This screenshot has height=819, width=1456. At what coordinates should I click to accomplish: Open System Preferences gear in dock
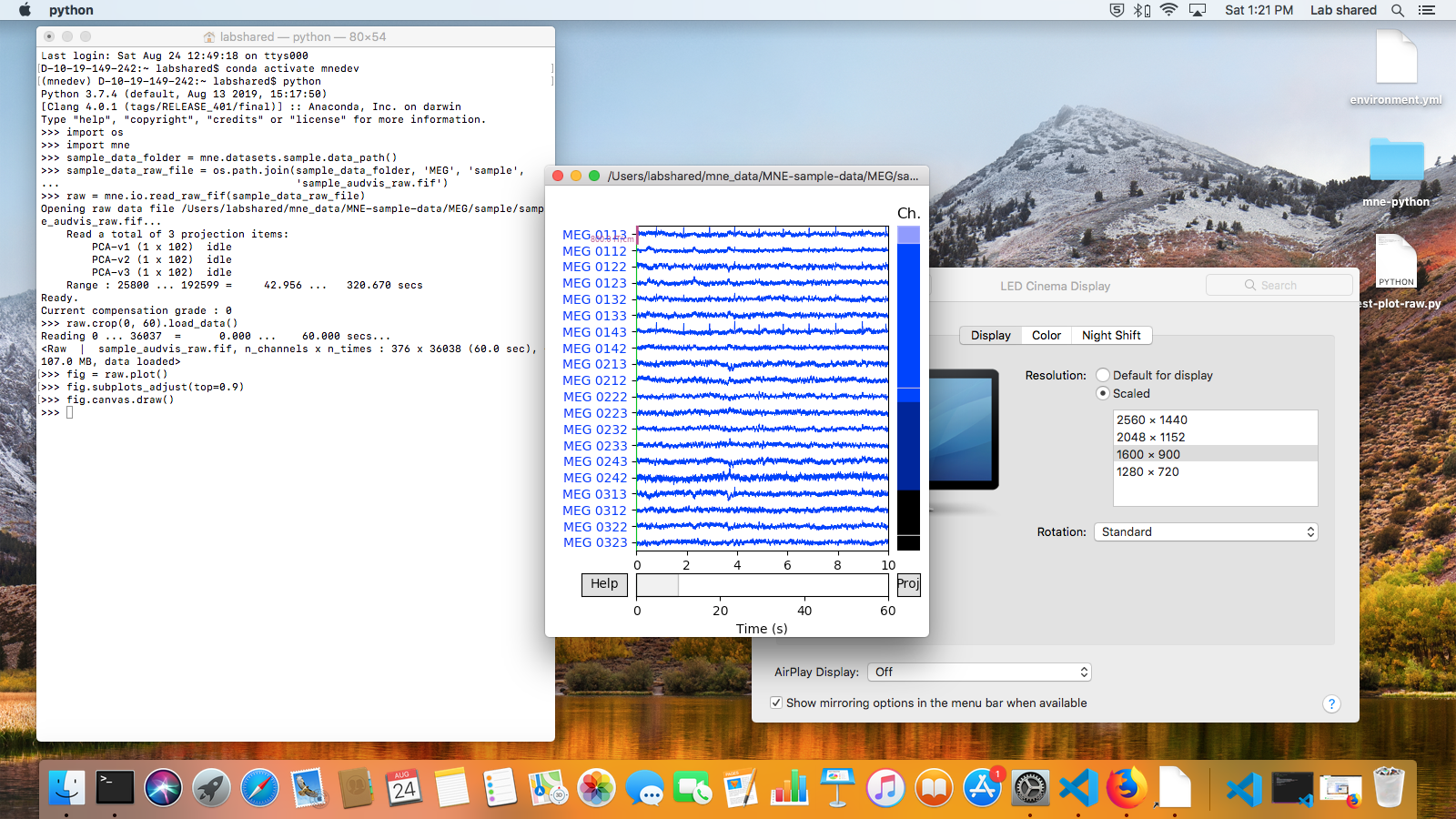coord(1031,788)
